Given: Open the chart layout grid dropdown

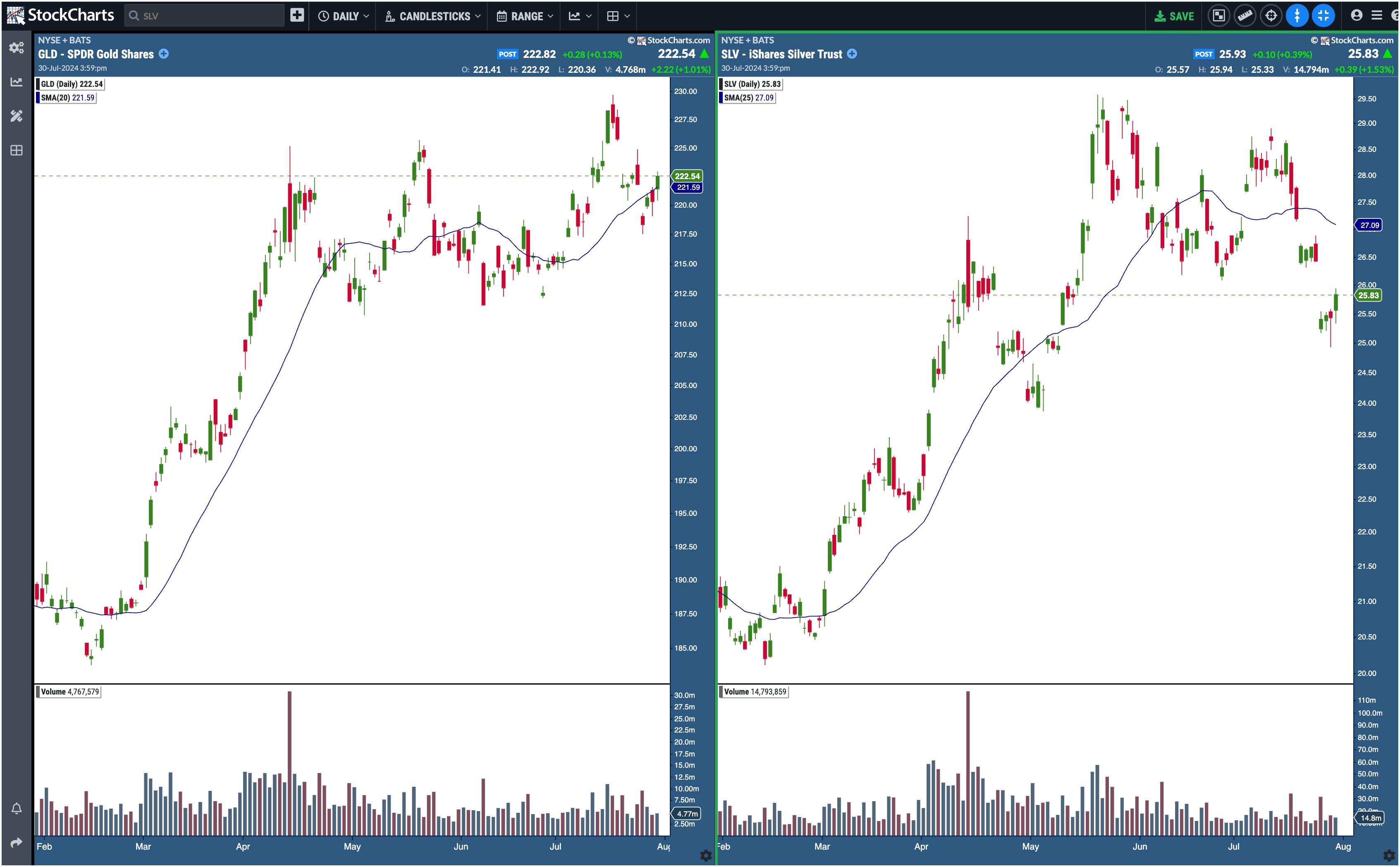Looking at the screenshot, I should (618, 16).
